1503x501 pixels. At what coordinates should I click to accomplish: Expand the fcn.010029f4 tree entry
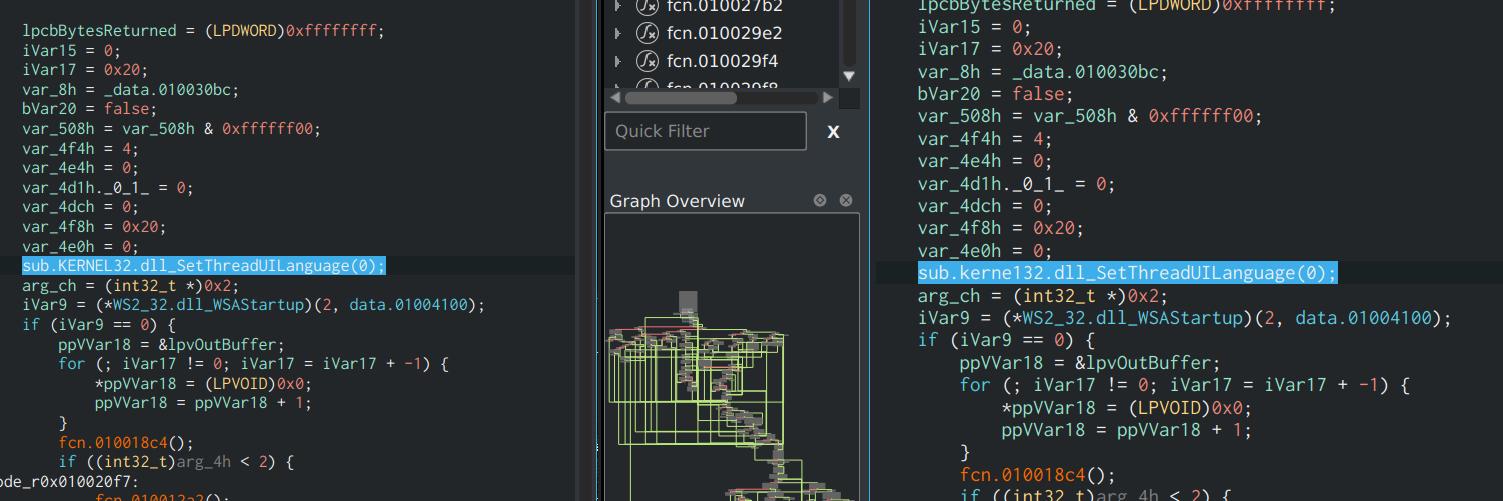(619, 61)
